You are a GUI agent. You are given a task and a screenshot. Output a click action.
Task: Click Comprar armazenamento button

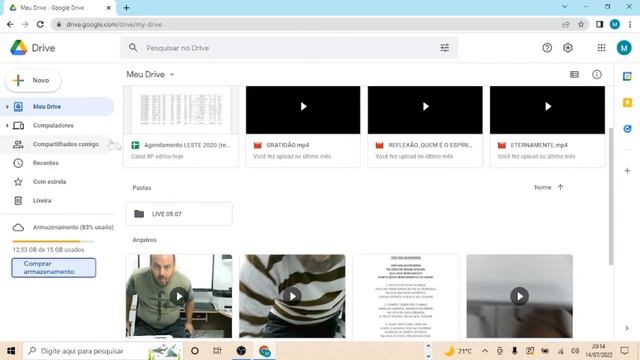point(53,268)
